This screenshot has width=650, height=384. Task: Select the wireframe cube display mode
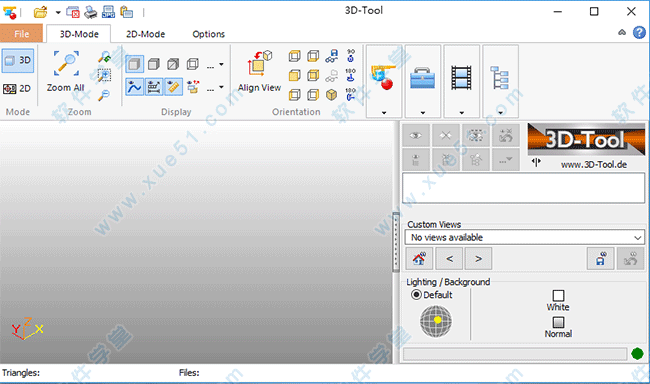(192, 64)
